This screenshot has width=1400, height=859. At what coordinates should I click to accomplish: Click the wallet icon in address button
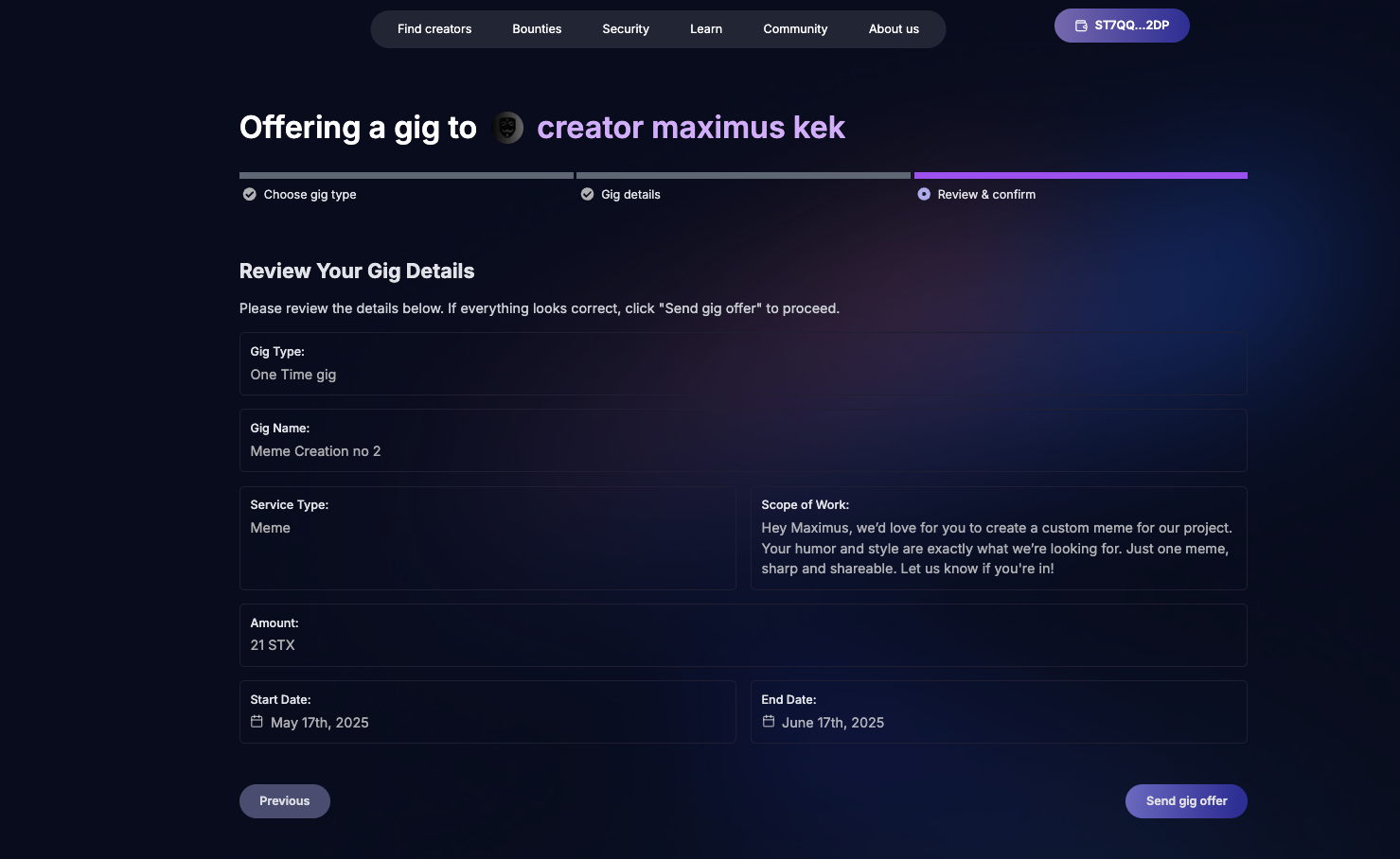point(1081,26)
